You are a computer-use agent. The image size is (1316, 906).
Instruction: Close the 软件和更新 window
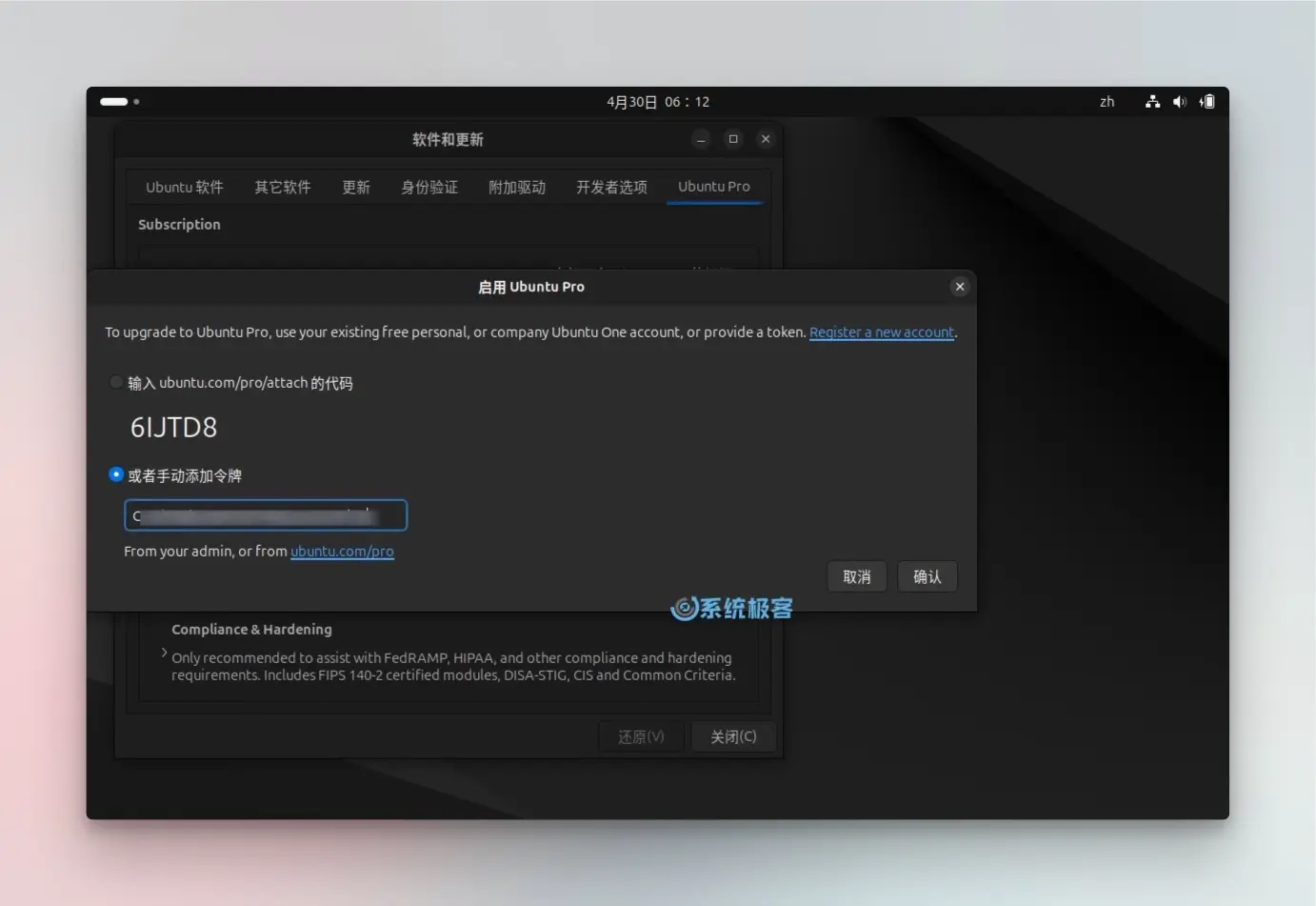pos(766,139)
